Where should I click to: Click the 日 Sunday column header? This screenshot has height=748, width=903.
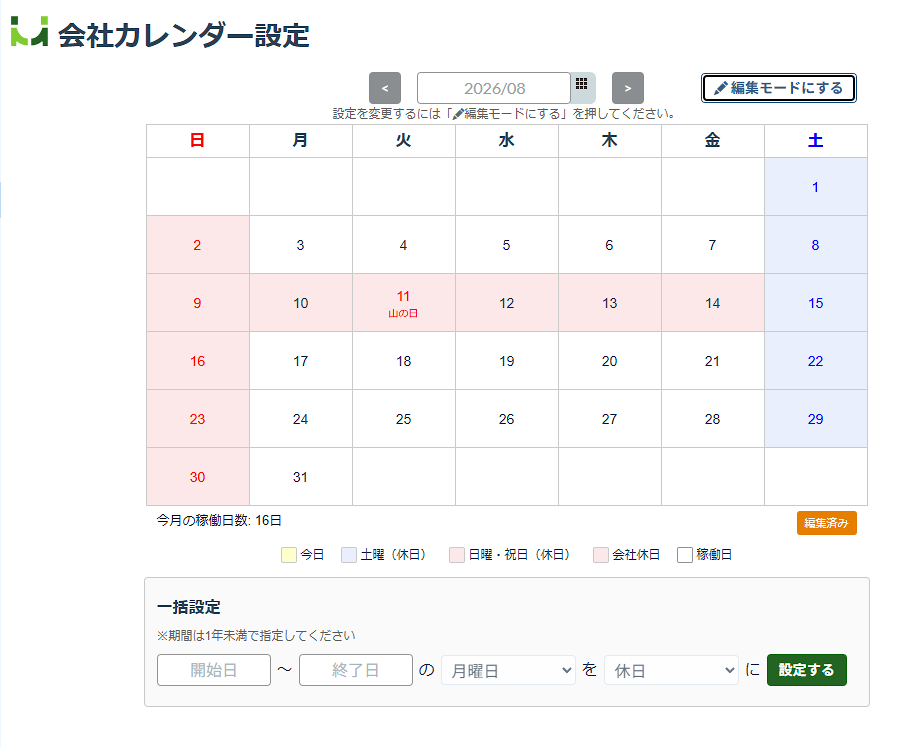click(x=198, y=141)
